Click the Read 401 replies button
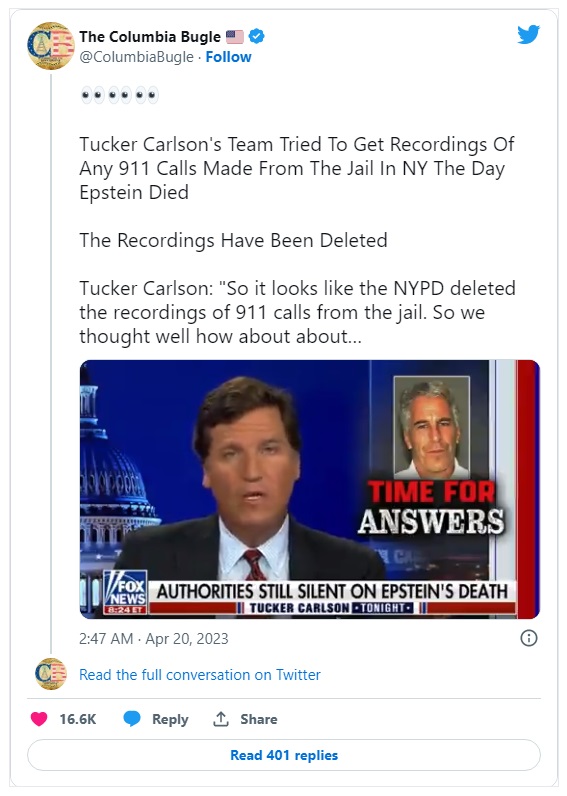 click(284, 755)
